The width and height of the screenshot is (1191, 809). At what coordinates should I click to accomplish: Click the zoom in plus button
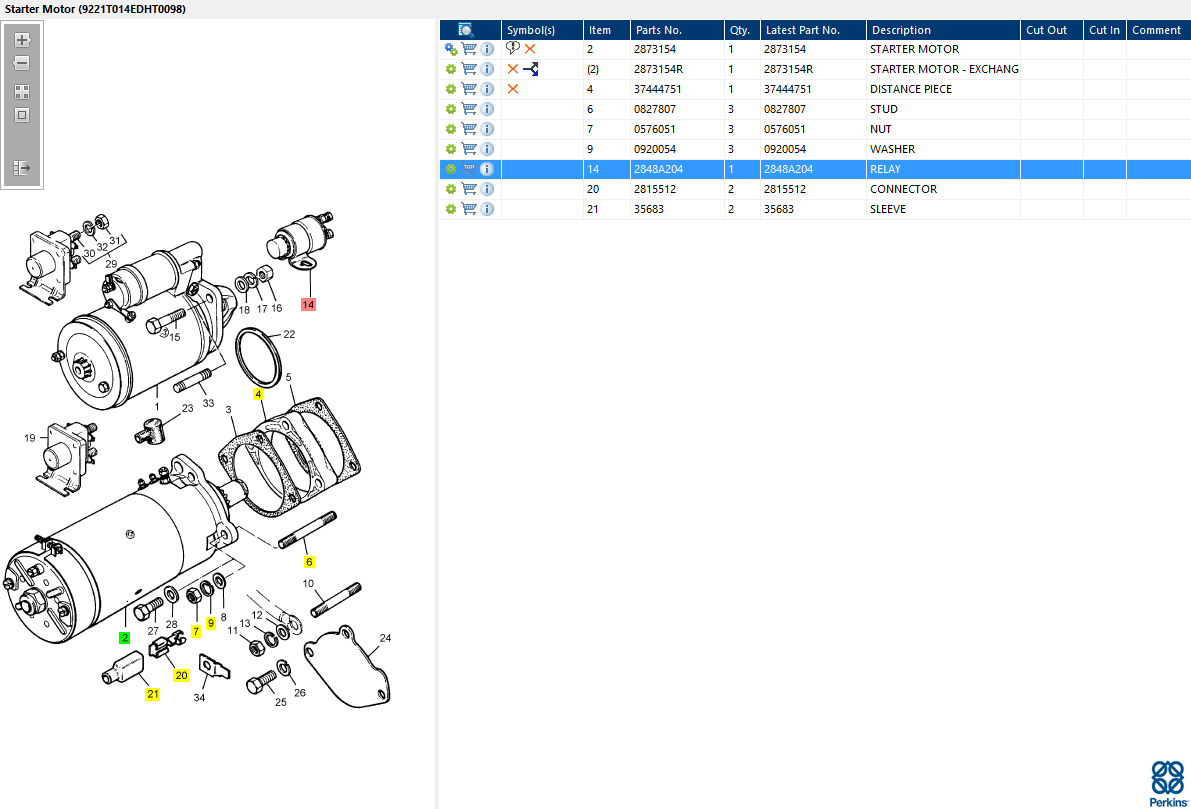click(x=22, y=40)
